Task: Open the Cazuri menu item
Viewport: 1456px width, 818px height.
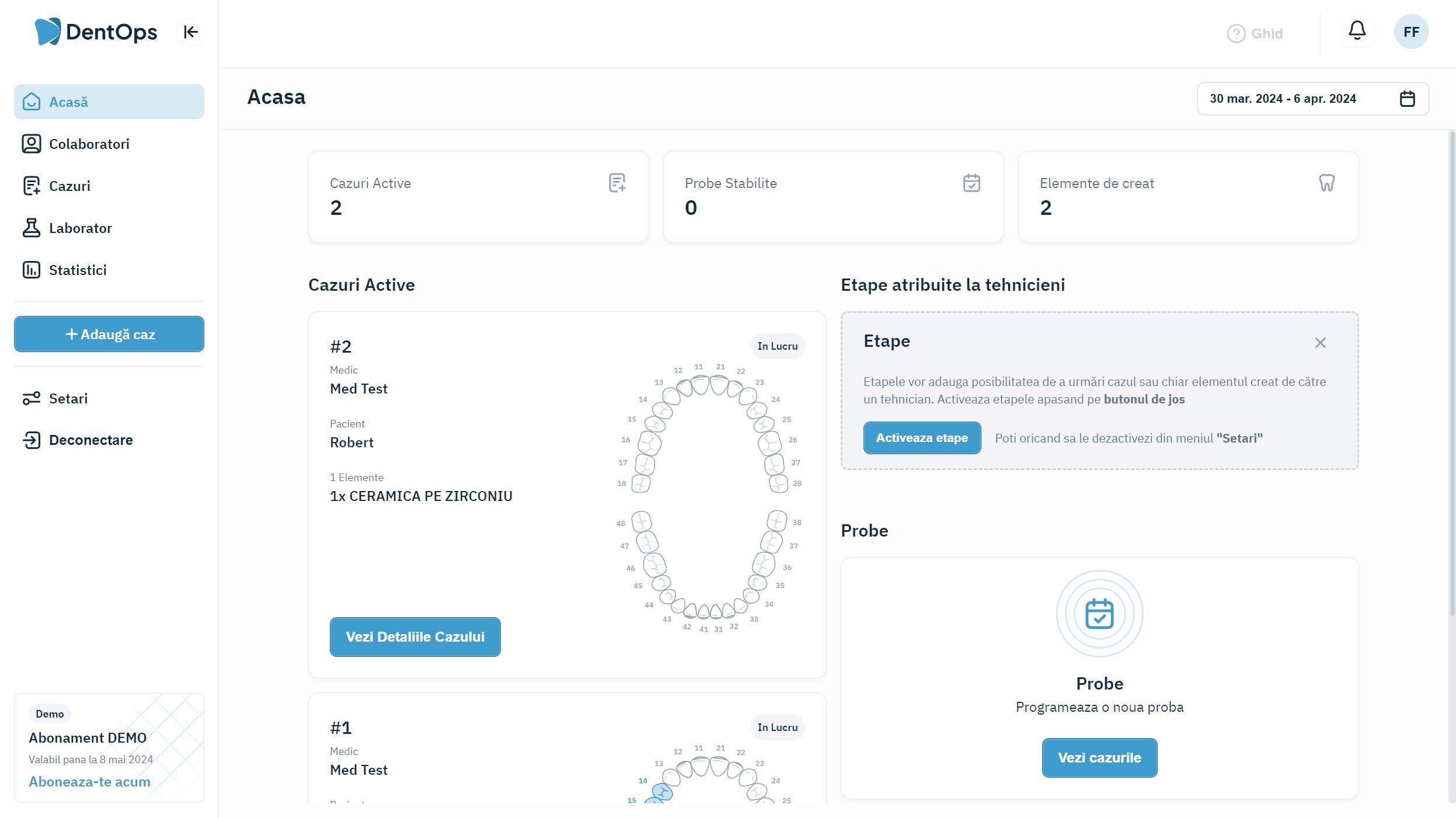Action: pos(69,186)
